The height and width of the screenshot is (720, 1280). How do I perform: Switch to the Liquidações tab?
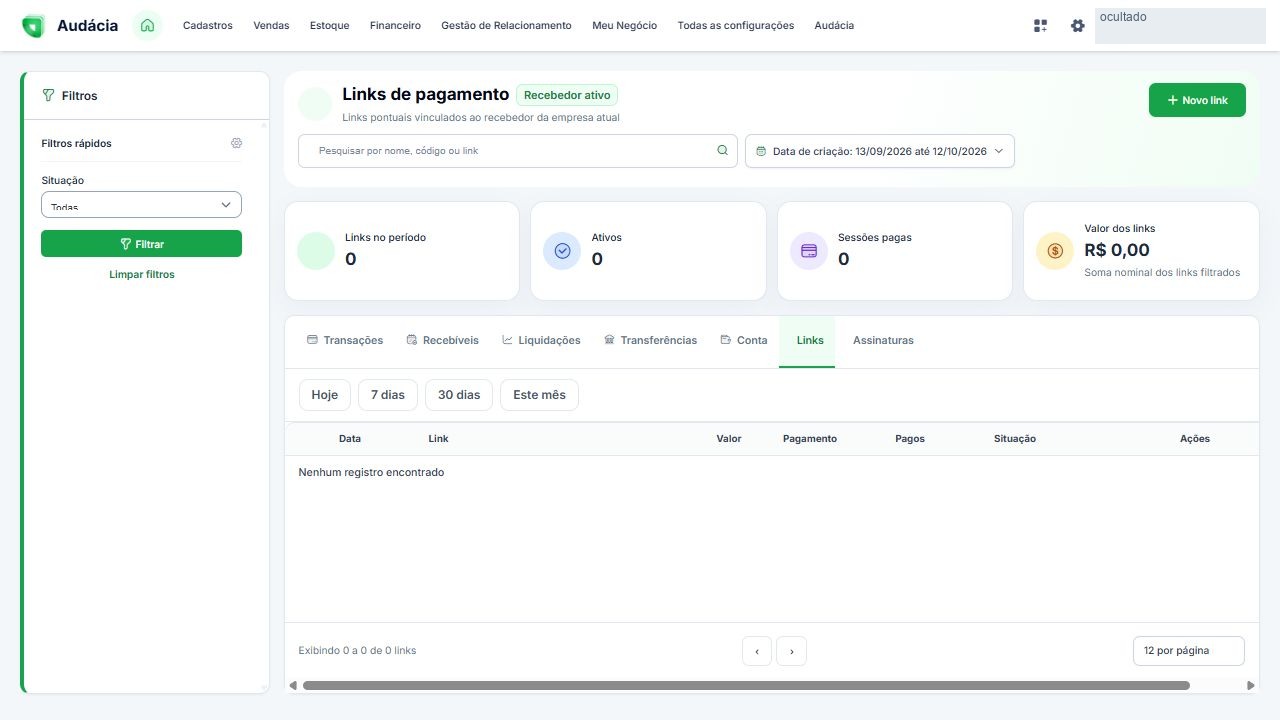coord(541,341)
